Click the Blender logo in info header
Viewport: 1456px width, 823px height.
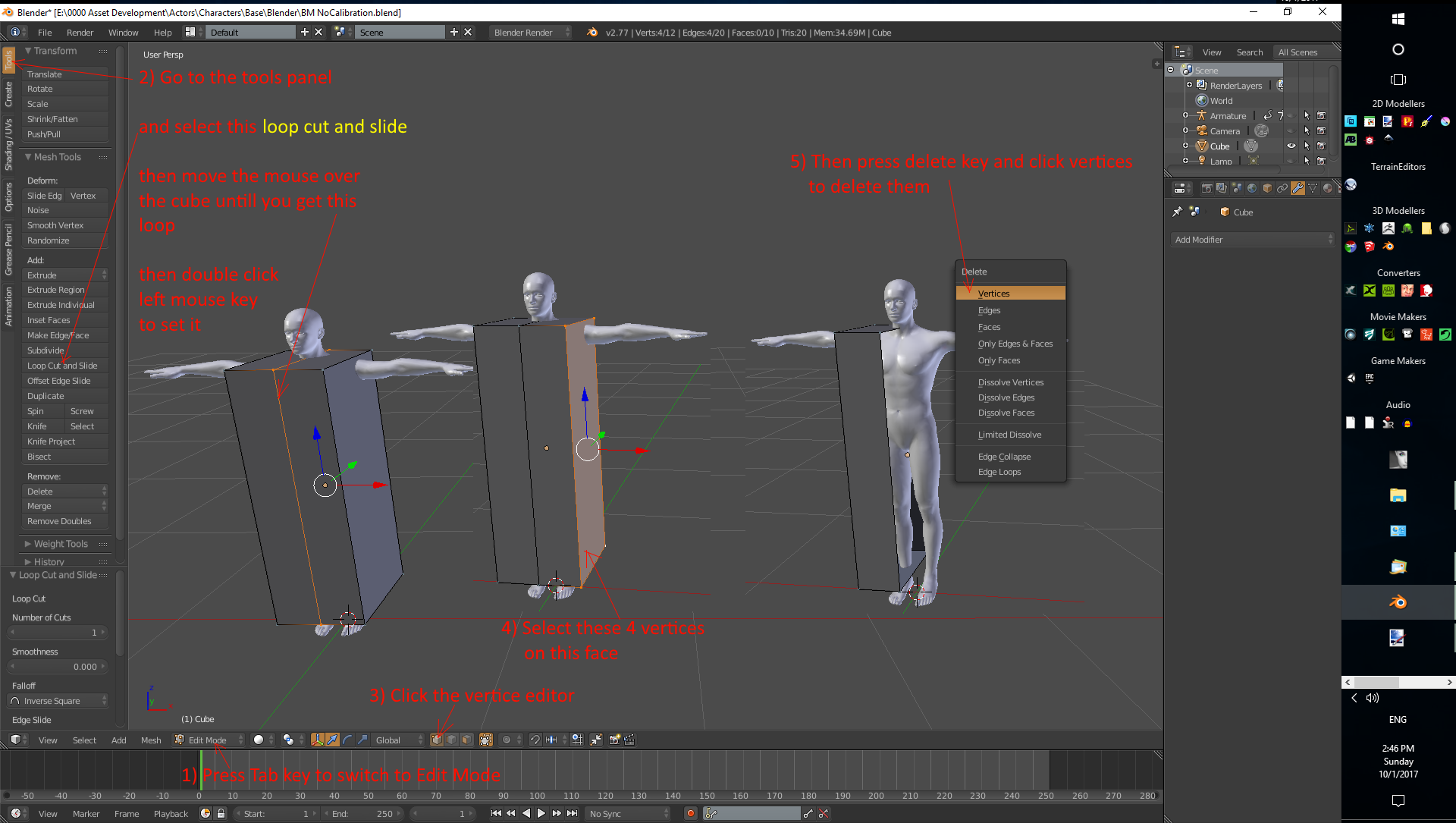click(x=592, y=32)
